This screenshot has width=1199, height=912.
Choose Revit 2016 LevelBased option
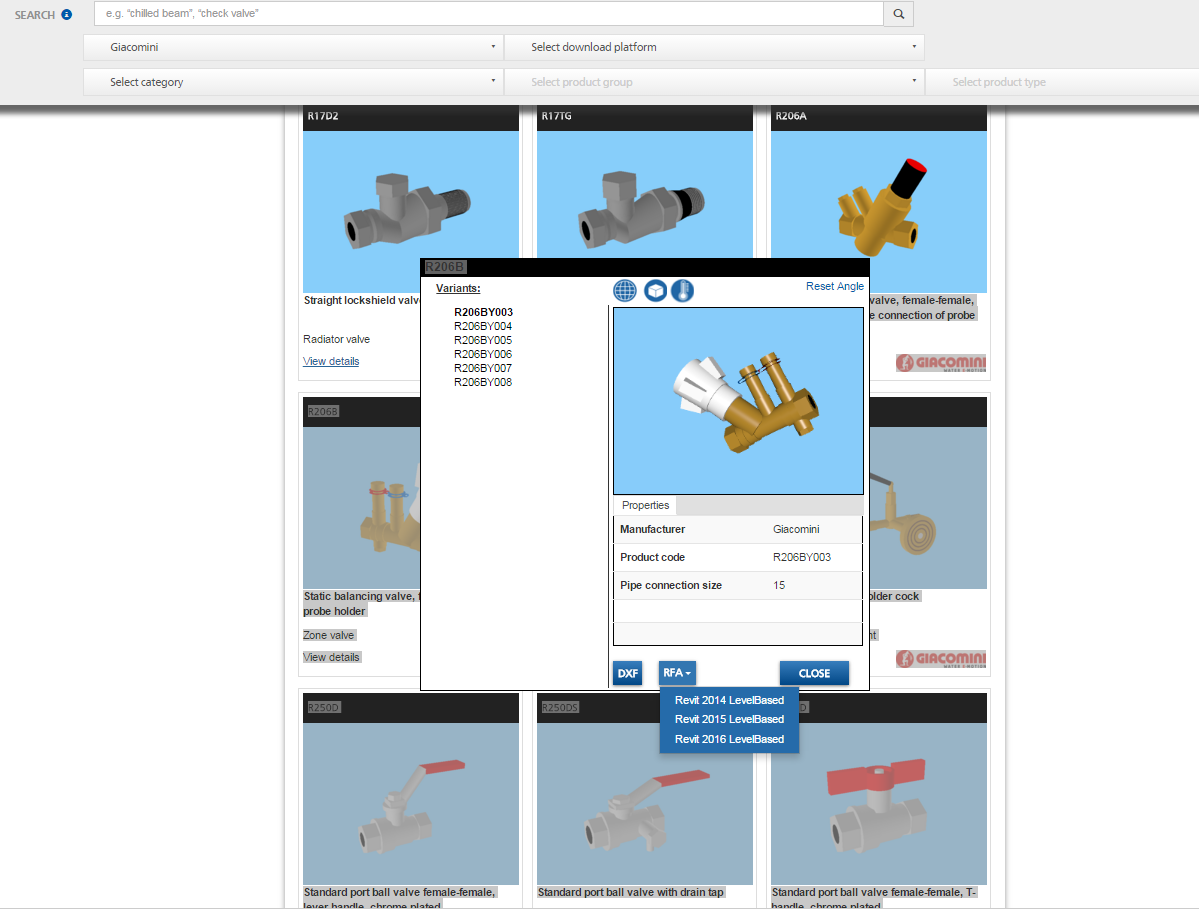[729, 739]
